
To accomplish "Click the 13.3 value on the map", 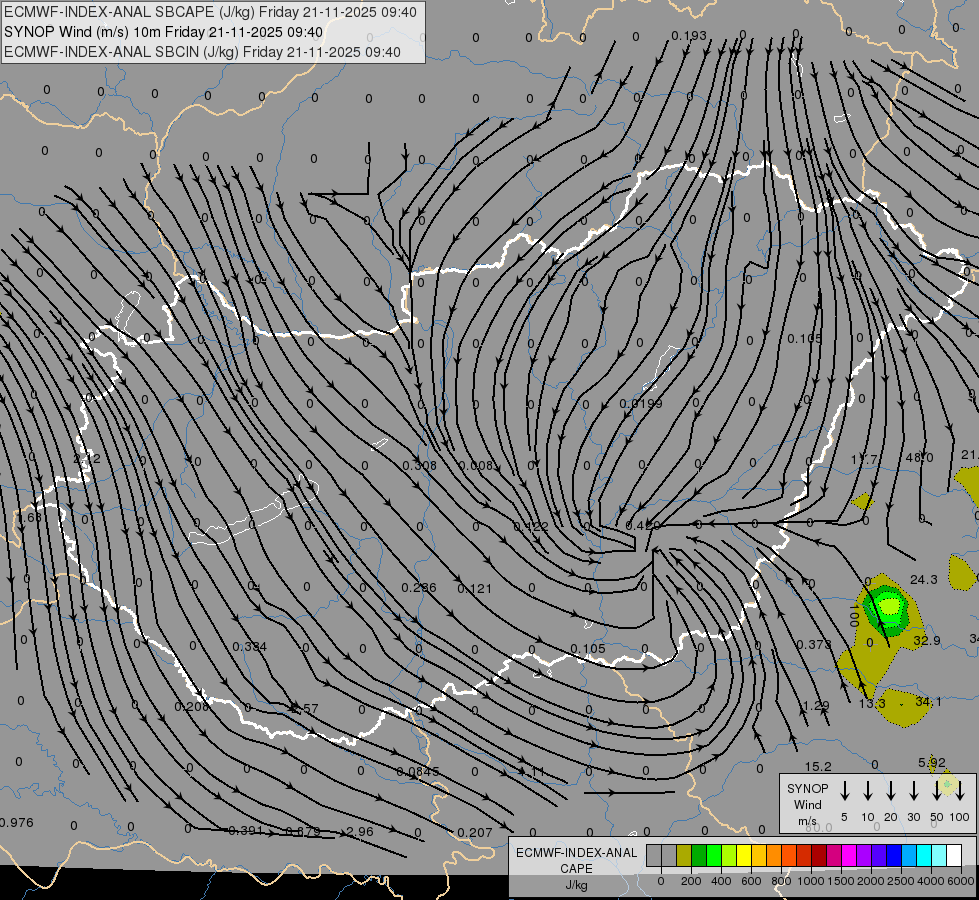I will click(x=872, y=703).
